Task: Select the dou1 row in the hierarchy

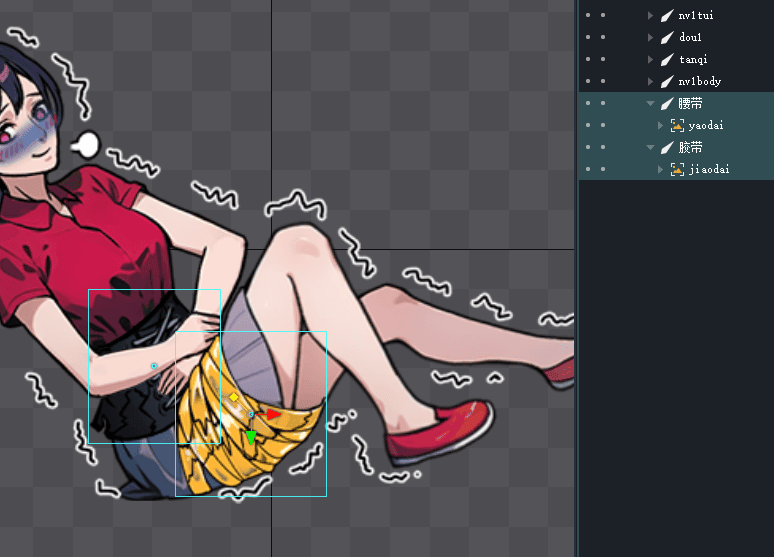Action: click(x=690, y=37)
